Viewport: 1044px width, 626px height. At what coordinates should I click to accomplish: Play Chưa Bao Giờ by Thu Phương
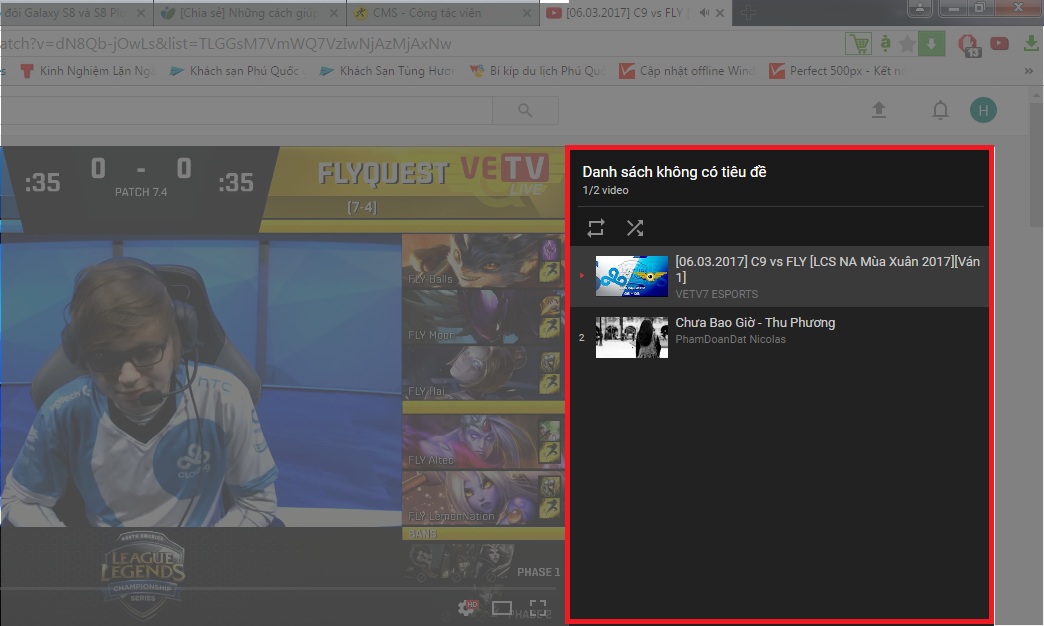755,322
